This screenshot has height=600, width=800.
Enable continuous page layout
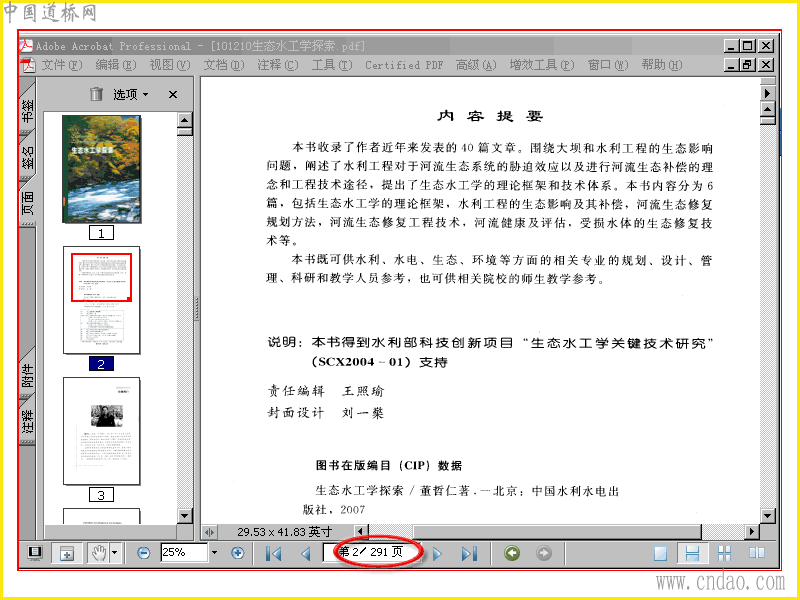692,553
